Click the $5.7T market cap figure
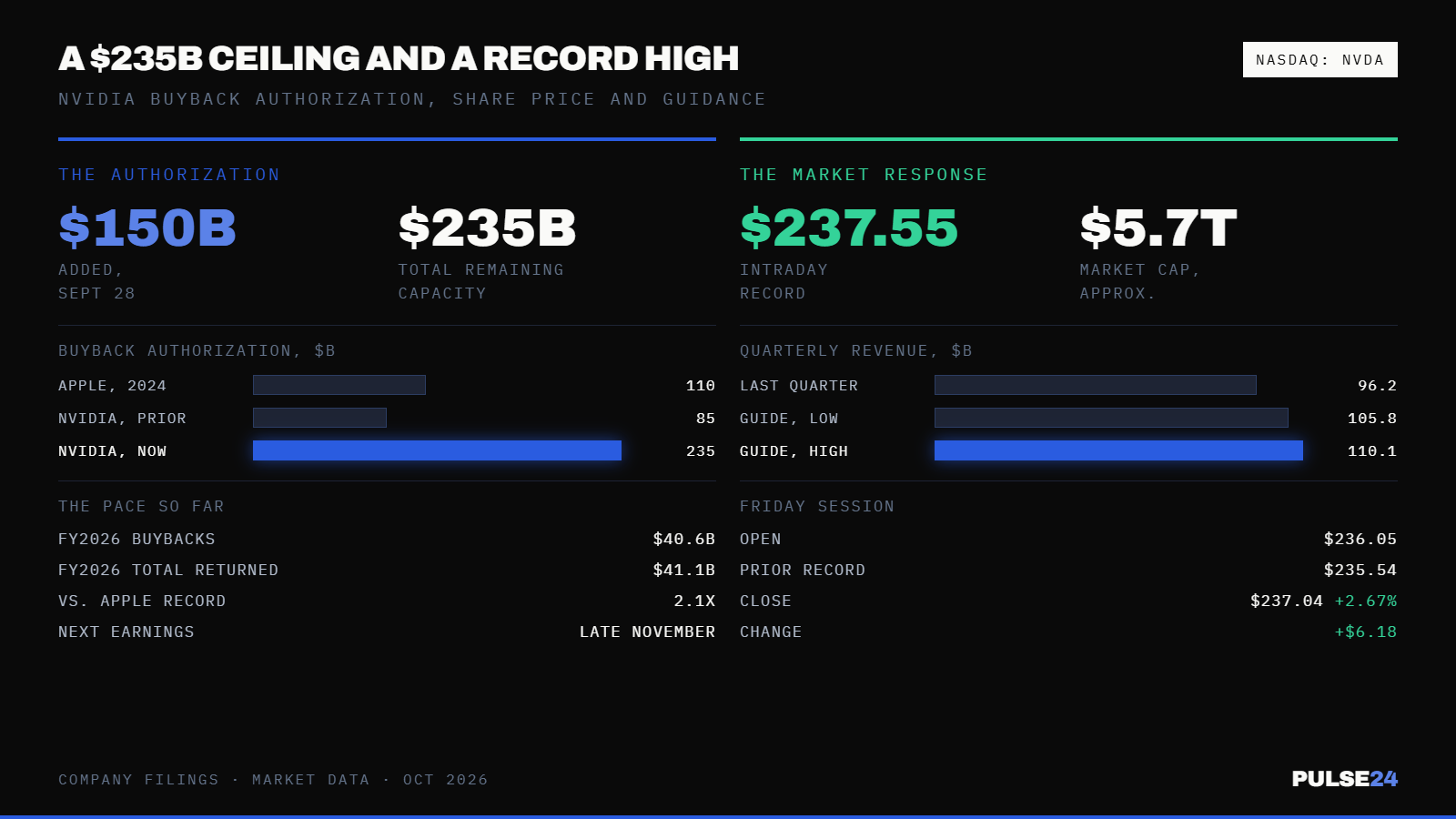 (x=1158, y=227)
